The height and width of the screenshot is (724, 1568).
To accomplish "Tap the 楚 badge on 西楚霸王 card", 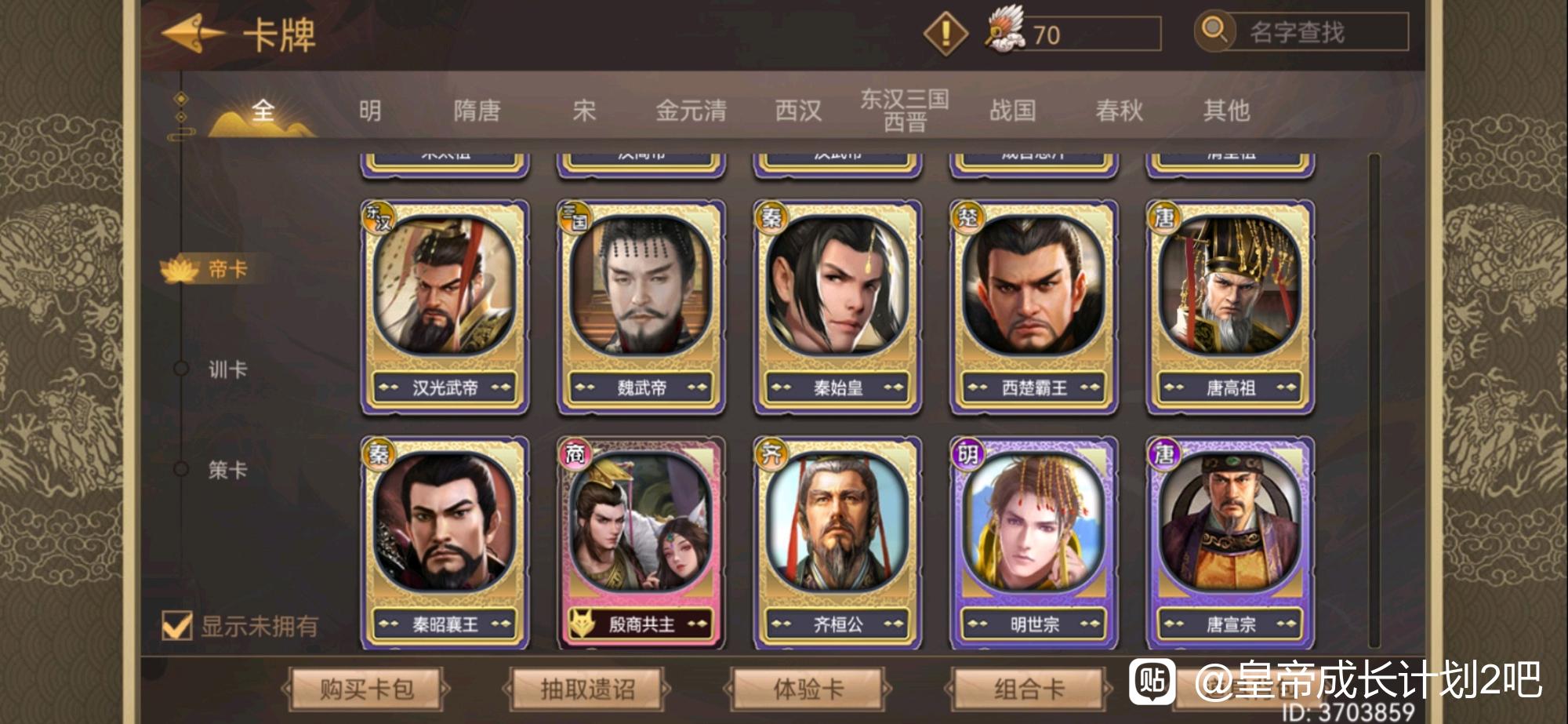I will (x=968, y=217).
